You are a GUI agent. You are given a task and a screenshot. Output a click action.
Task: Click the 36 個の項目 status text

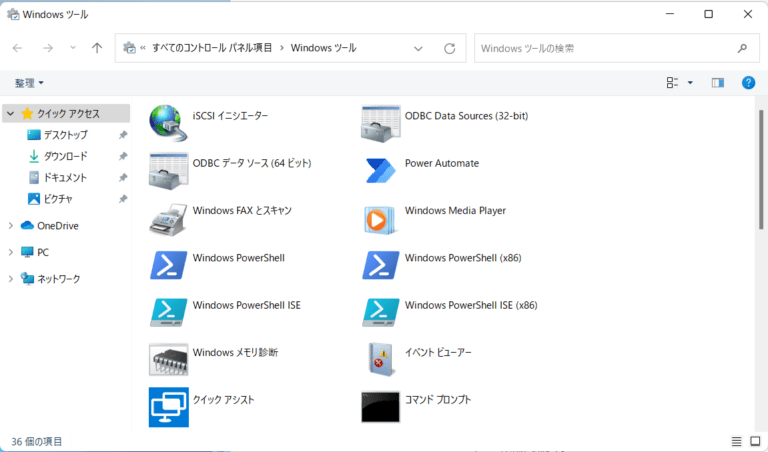[x=37, y=442]
